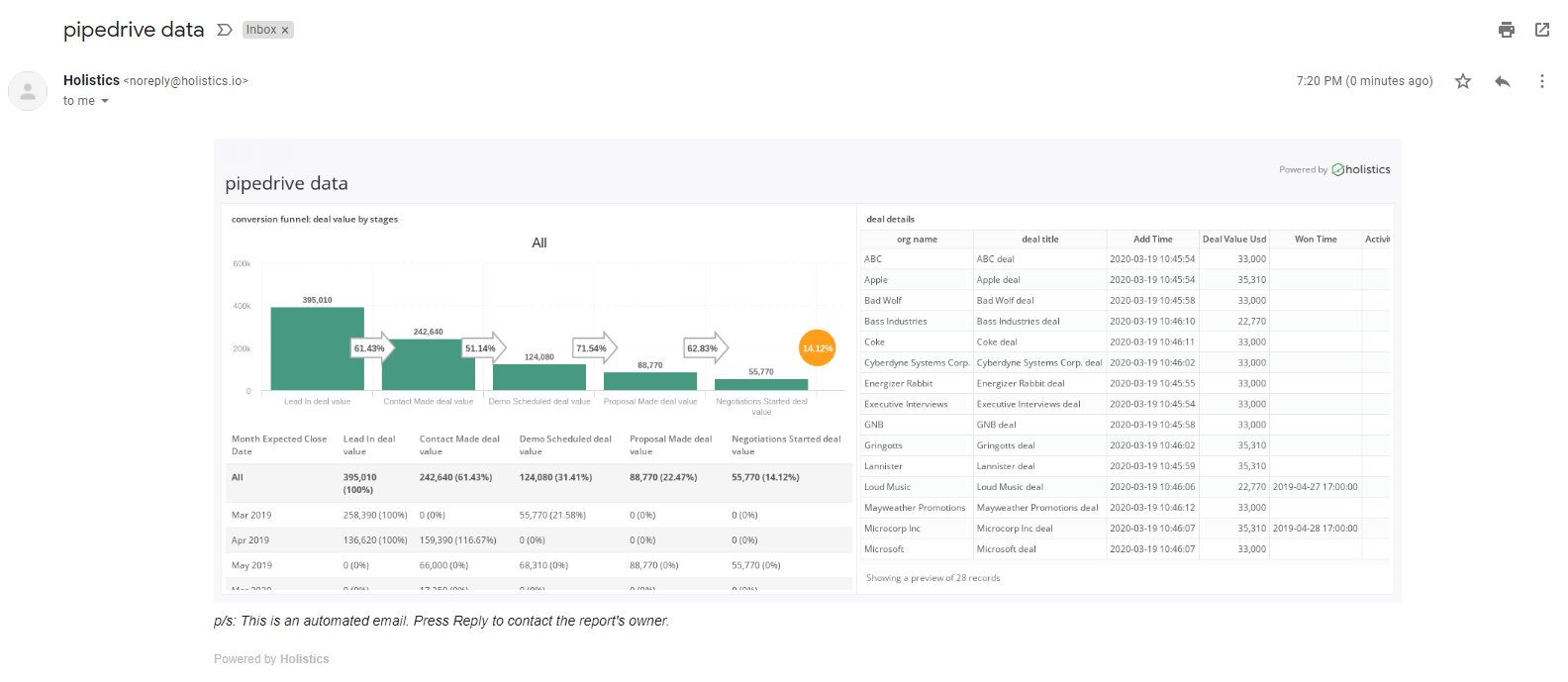1568x682 pixels.
Task: Click the Inbox label tag
Action: pyautogui.click(x=261, y=30)
